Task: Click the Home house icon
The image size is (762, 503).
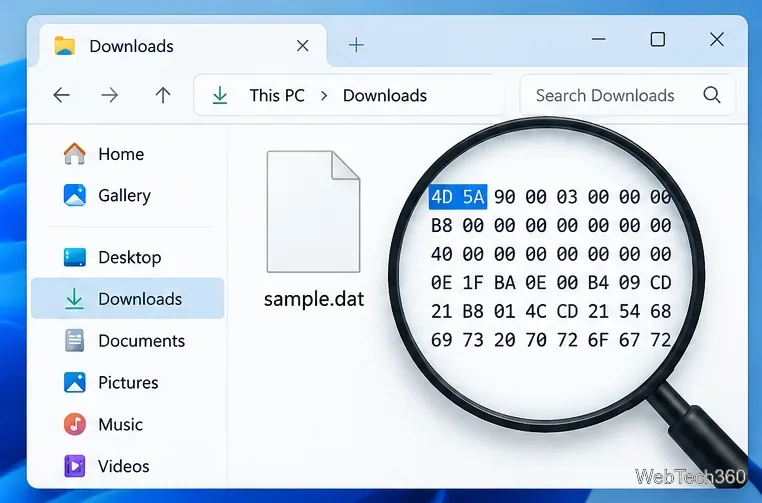Action: [74, 154]
